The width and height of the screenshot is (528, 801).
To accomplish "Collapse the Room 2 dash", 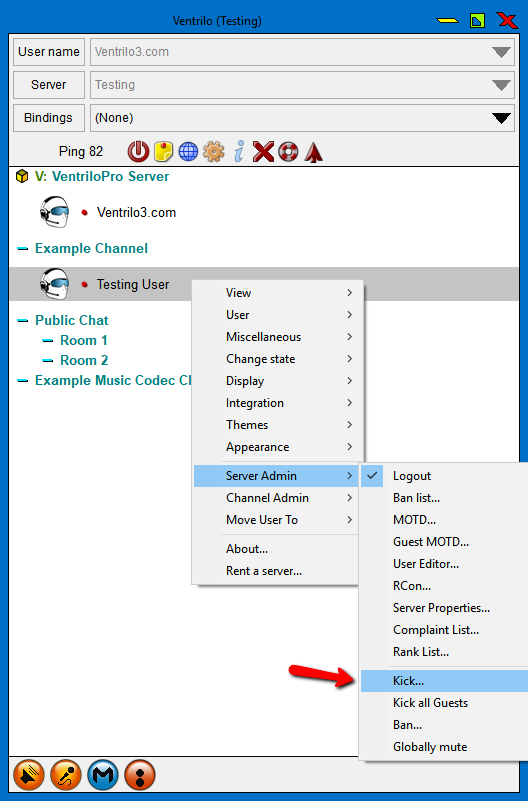I will [47, 361].
